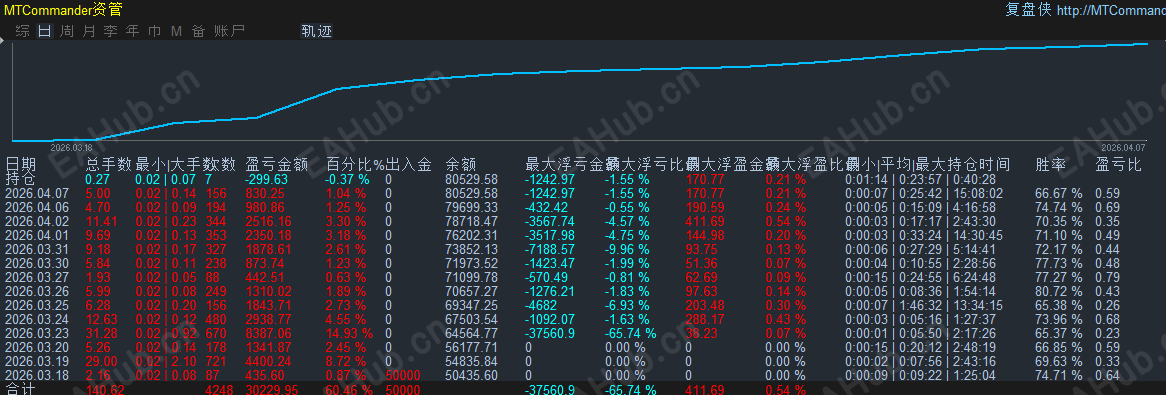The height and width of the screenshot is (395, 1166).
Task: Click the 50000 deposit in 2026.03.18 row
Action: pos(402,375)
